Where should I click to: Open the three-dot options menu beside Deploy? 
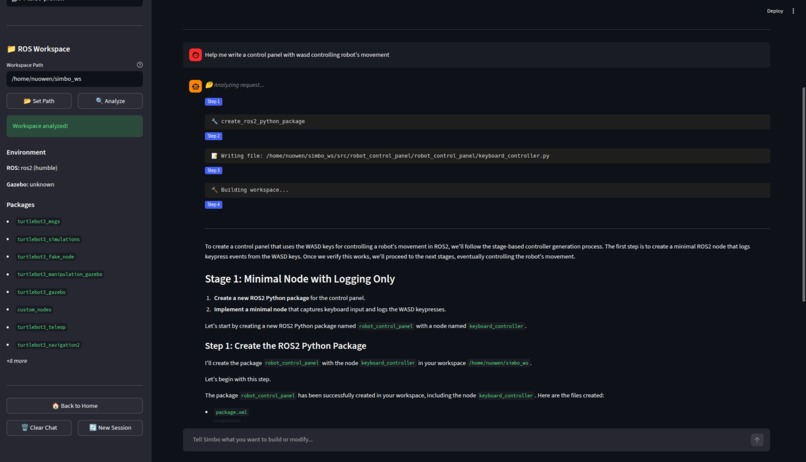793,11
